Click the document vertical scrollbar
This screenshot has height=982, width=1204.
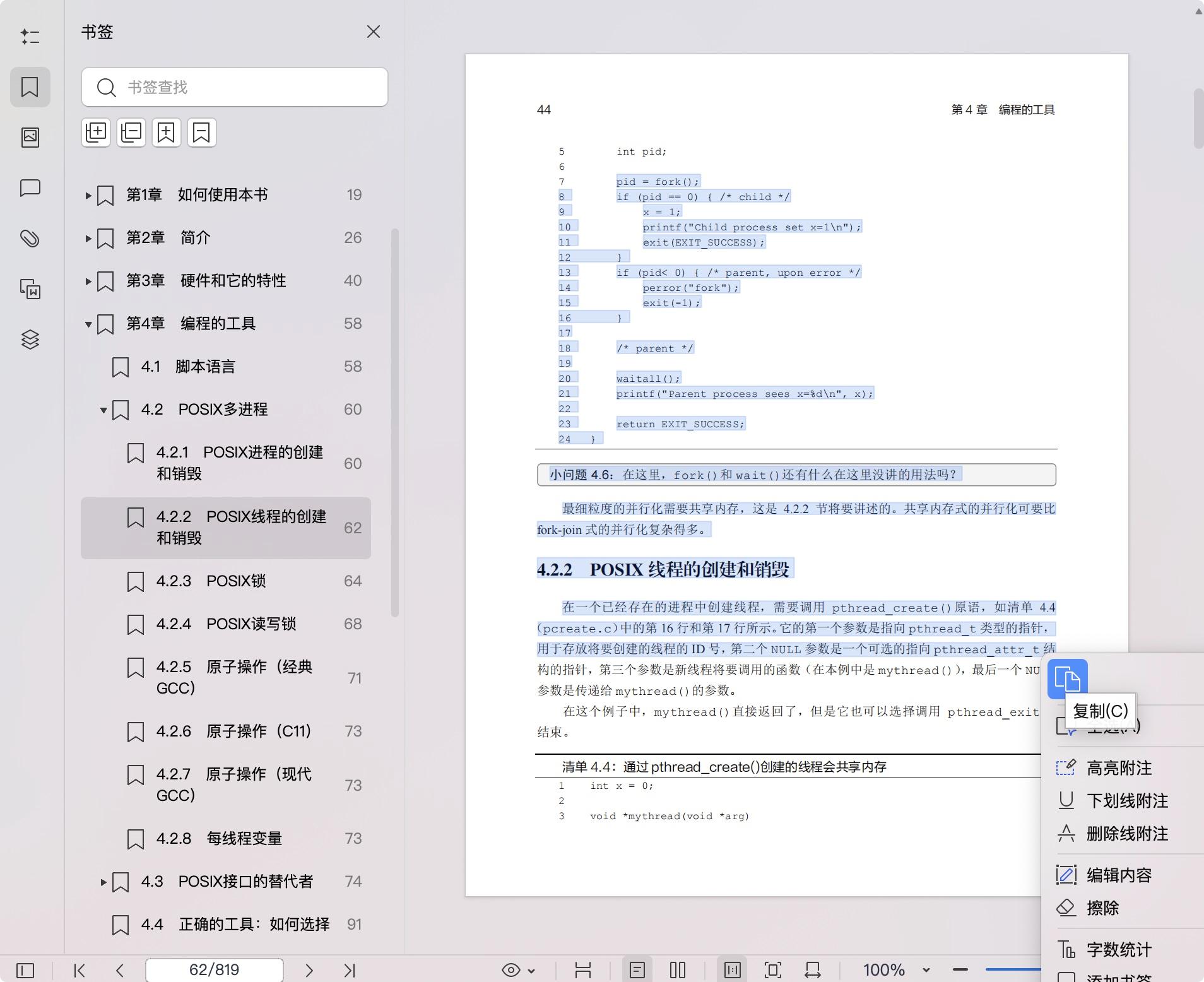[1198, 119]
